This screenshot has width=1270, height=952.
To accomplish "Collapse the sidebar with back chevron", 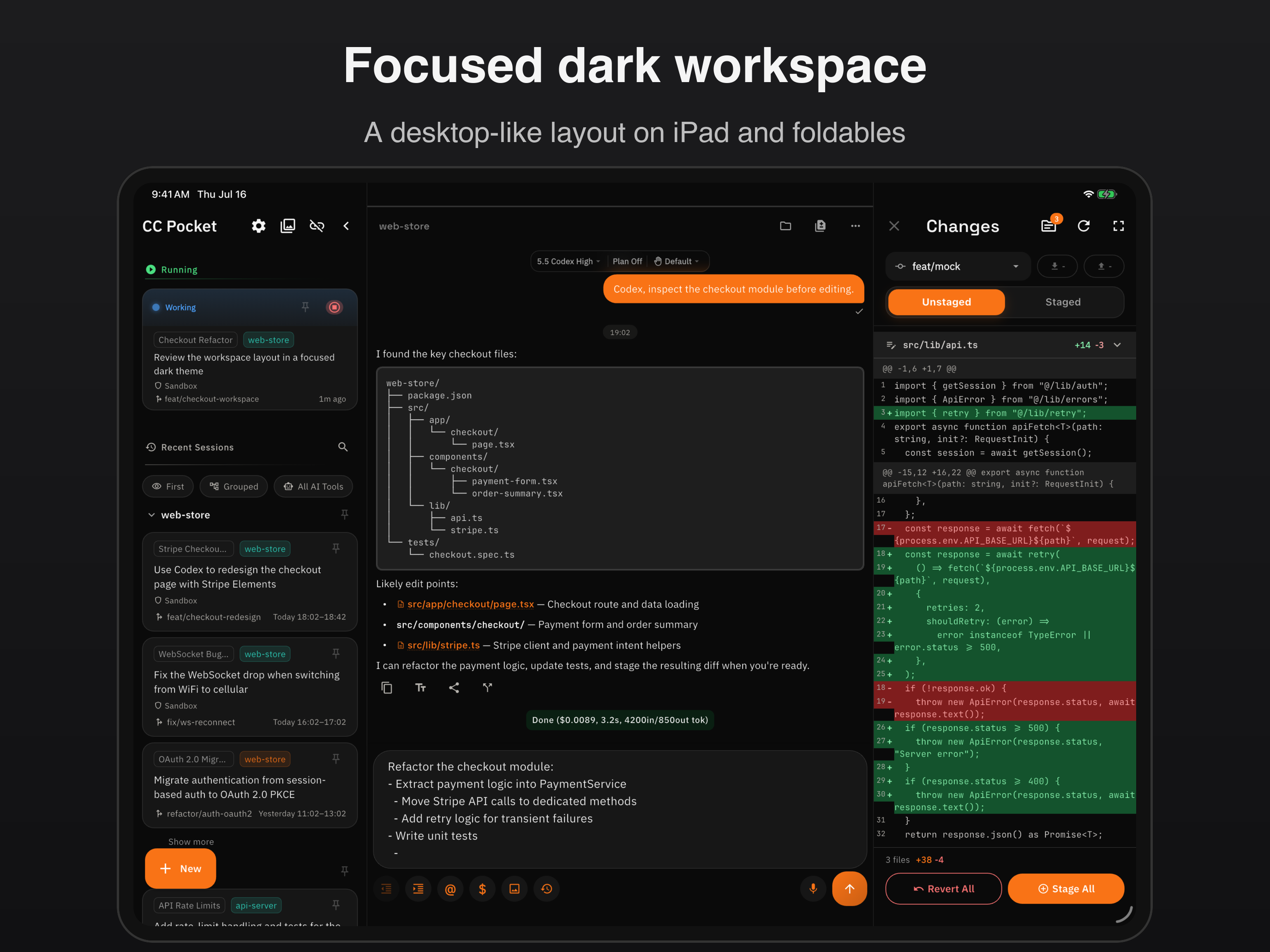I will point(346,226).
